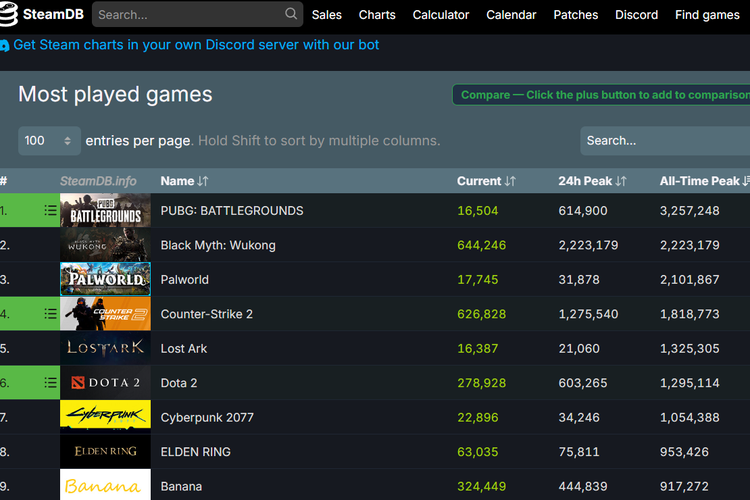Click the magnifier icon in the top search bar
Image resolution: width=750 pixels, height=500 pixels.
pos(291,14)
